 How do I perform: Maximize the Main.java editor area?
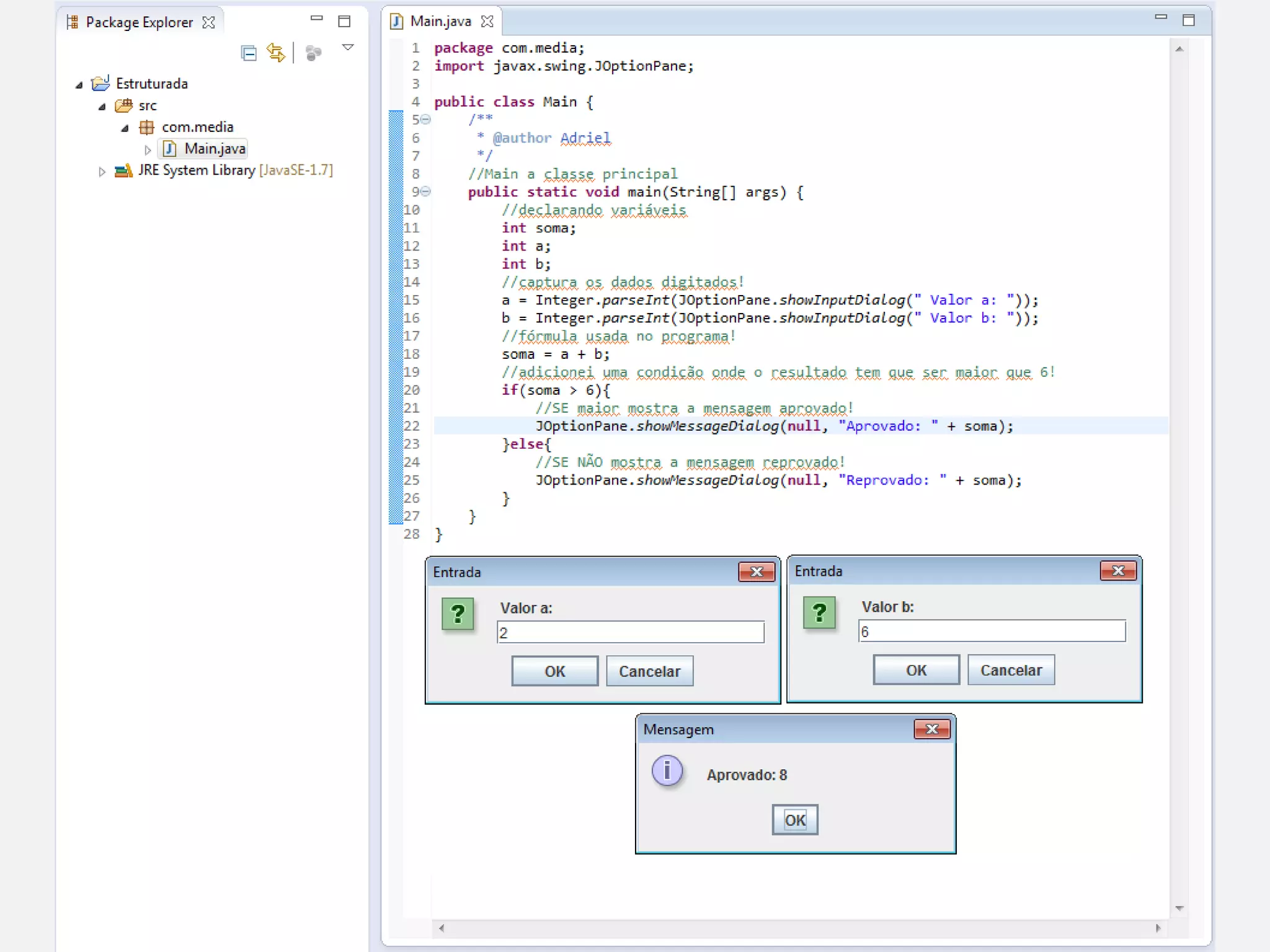click(1188, 20)
